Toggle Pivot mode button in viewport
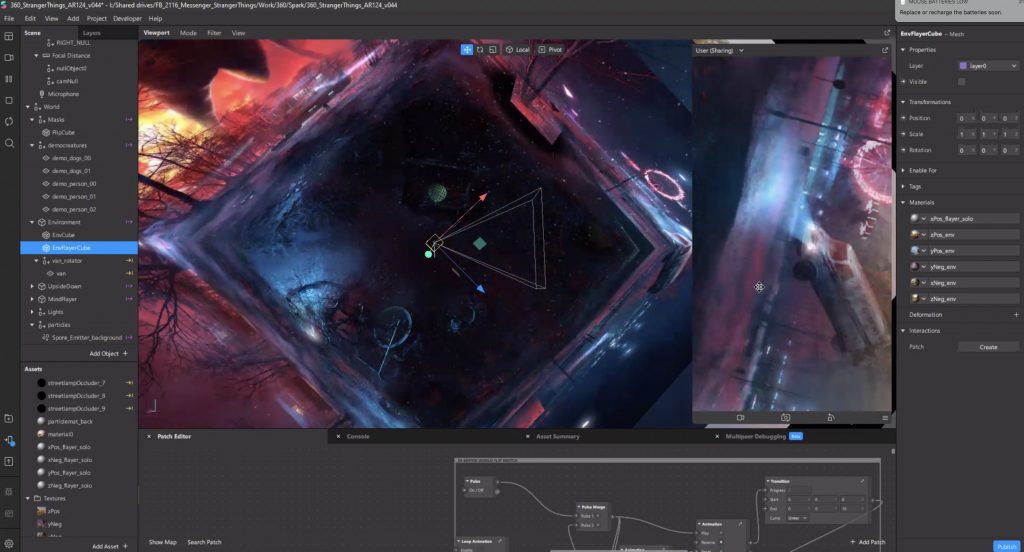This screenshot has width=1024, height=552. [550, 50]
